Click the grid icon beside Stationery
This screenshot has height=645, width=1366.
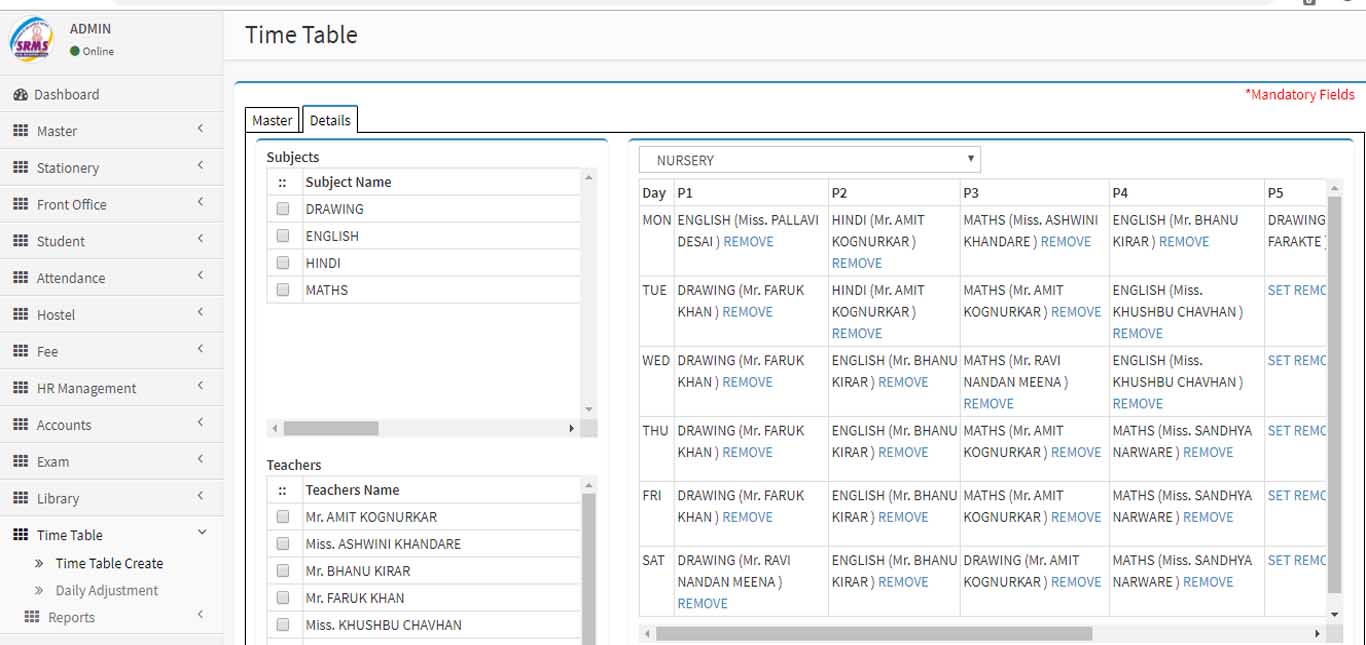pyautogui.click(x=20, y=168)
